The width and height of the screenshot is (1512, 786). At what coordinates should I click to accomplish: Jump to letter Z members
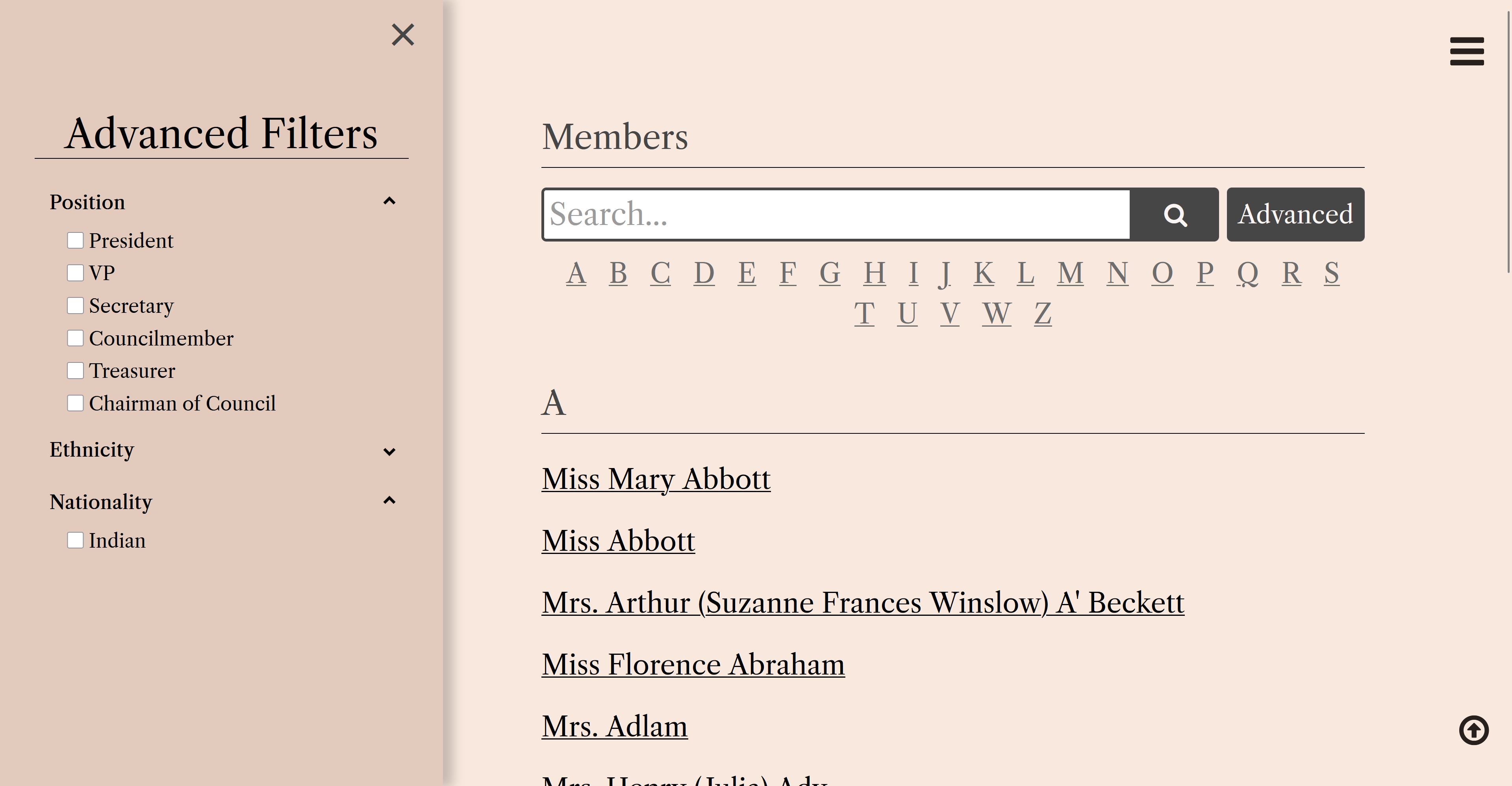pos(1042,314)
